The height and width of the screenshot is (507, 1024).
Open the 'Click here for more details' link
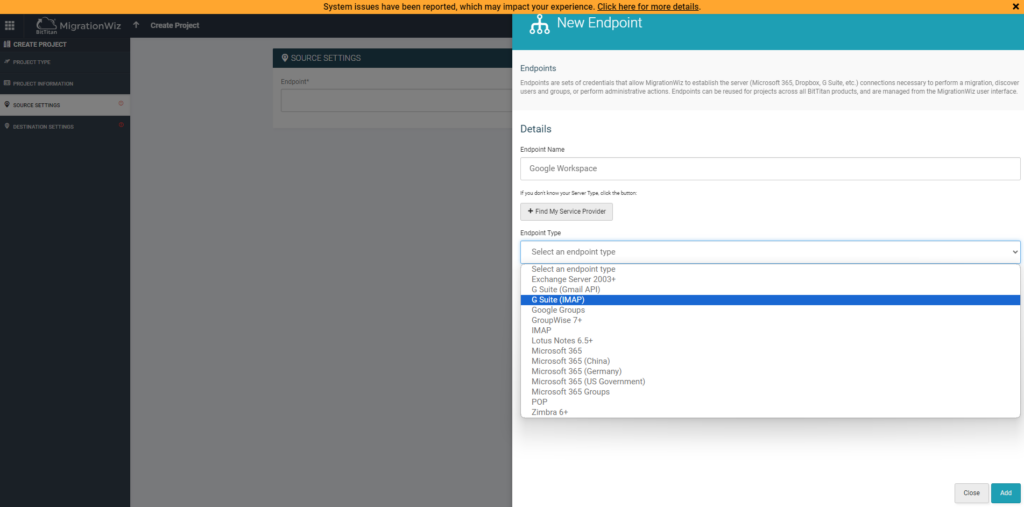(648, 7)
